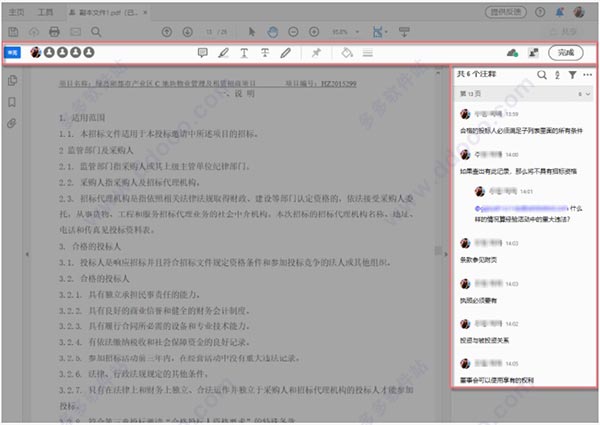Click the page number input field
Viewport: 600px width, 425px height.
209,32
